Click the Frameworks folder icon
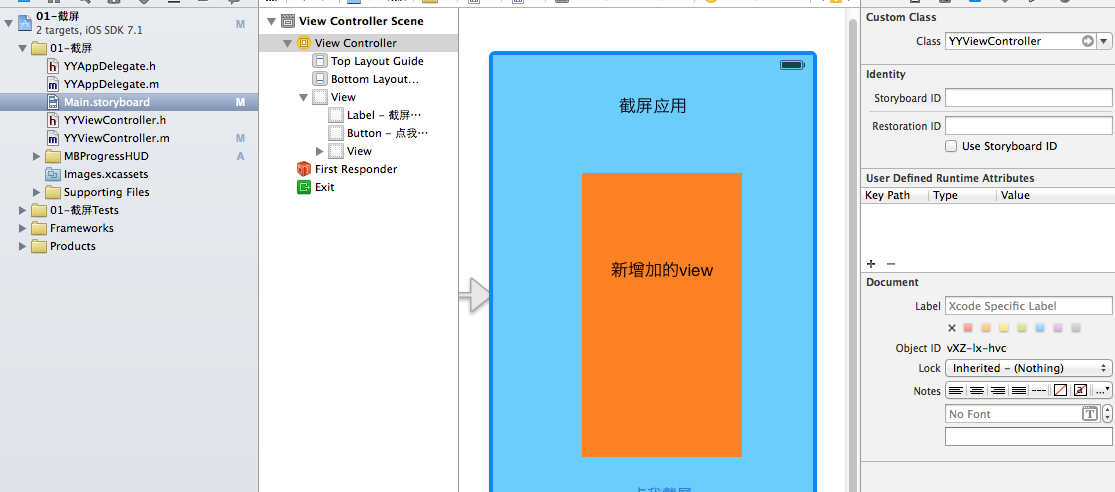This screenshot has height=492, width=1115. tap(39, 228)
